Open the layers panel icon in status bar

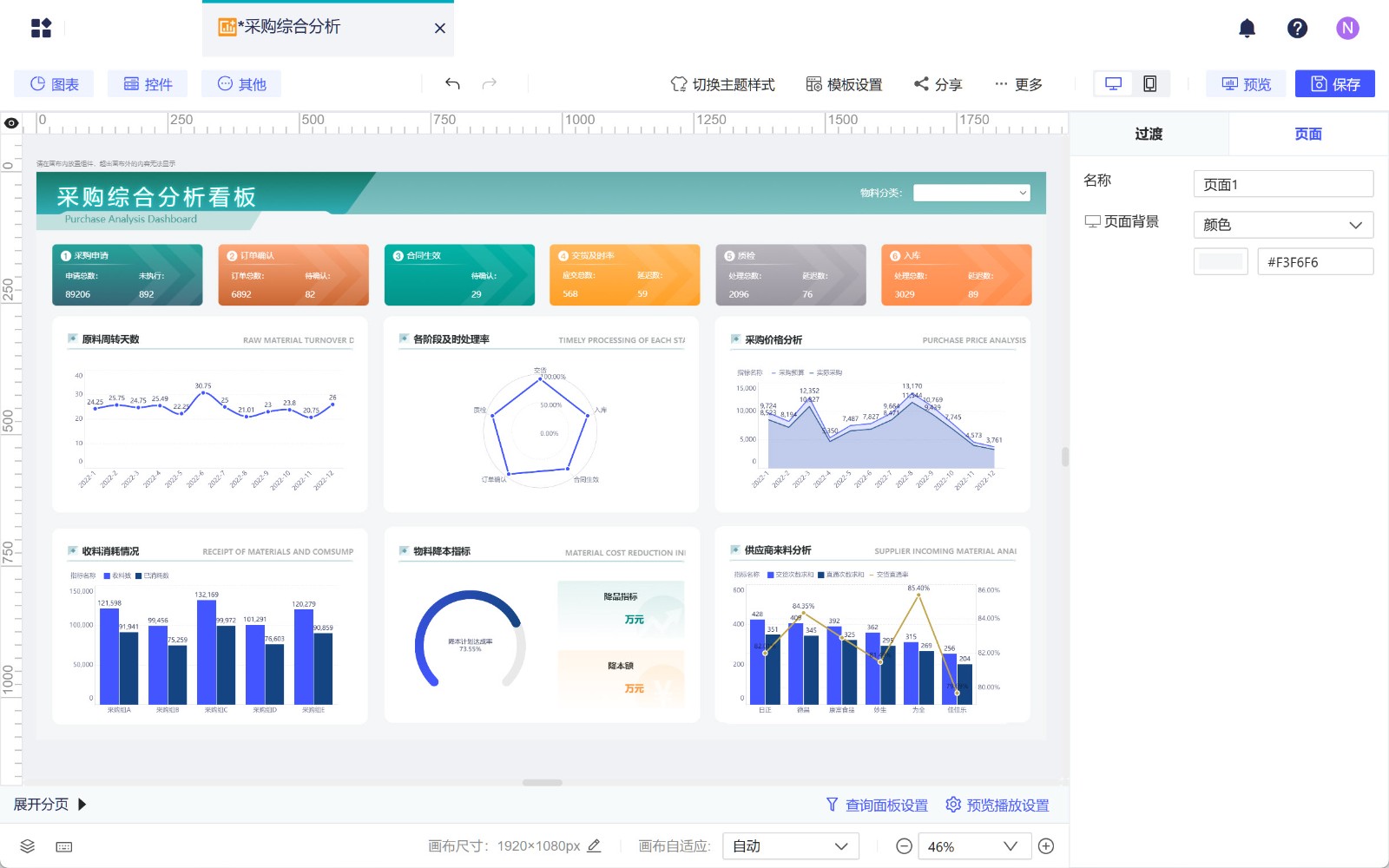point(28,846)
